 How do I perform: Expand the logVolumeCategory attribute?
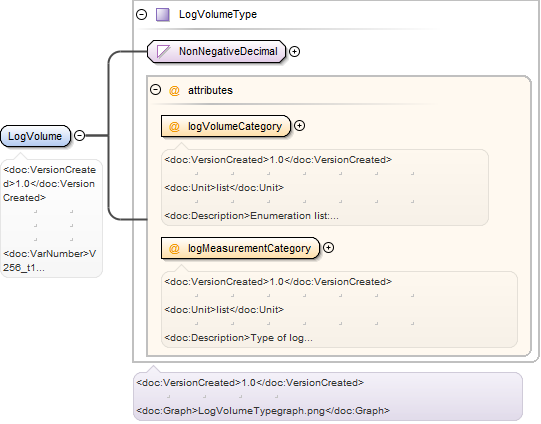click(x=299, y=126)
